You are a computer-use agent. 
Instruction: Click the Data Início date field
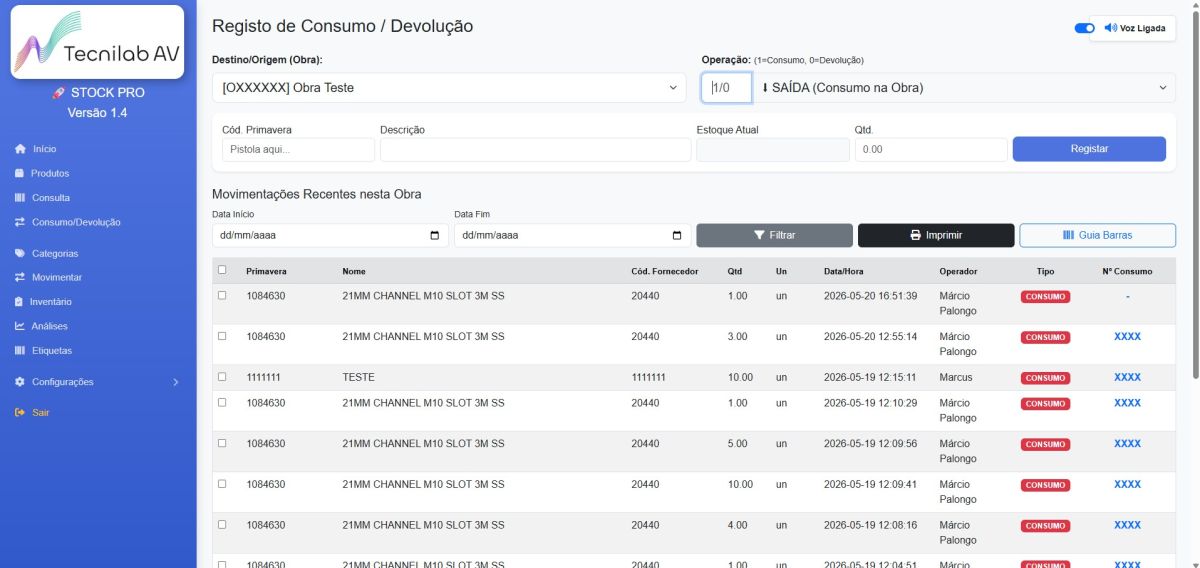(x=330, y=235)
